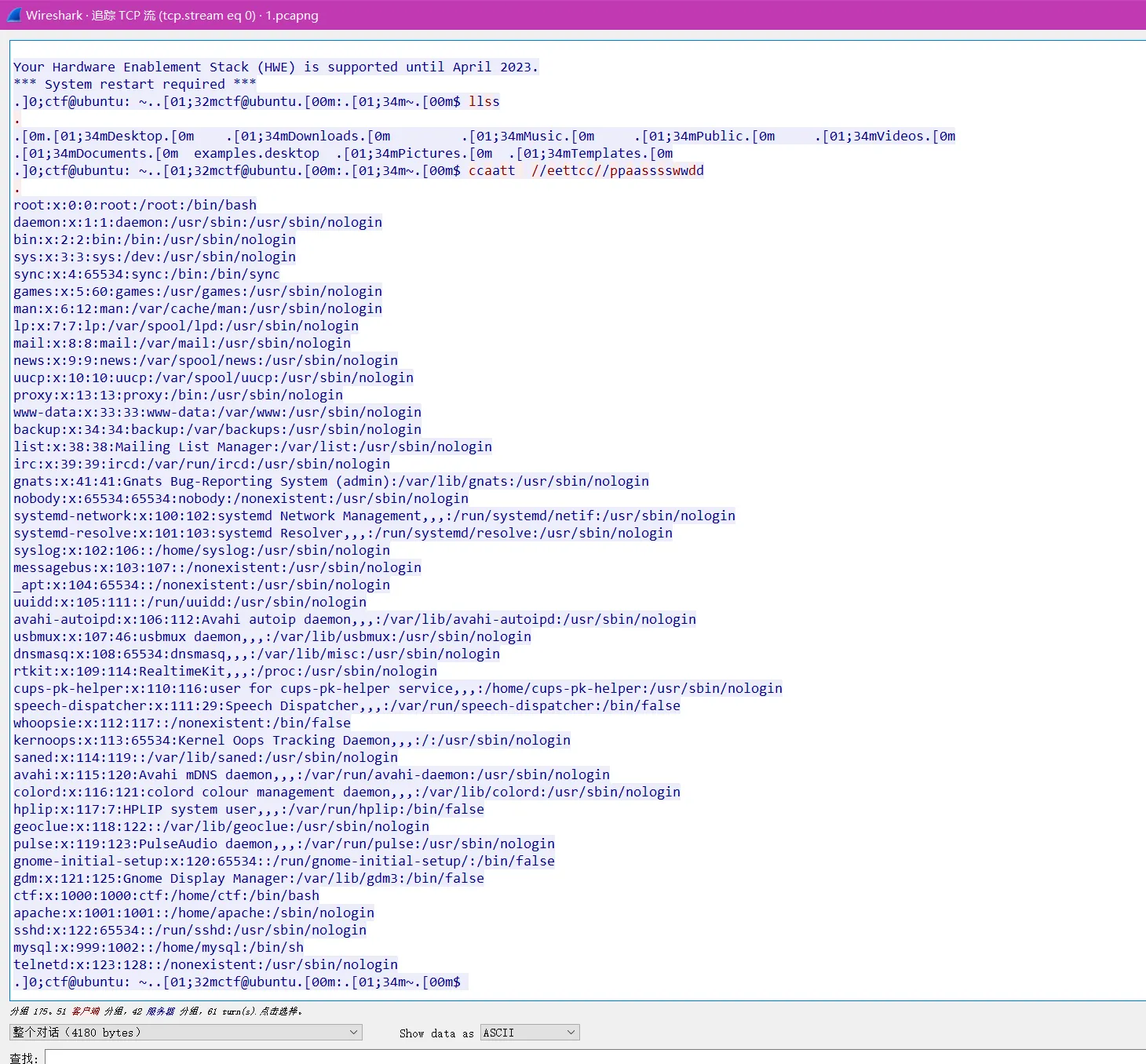This screenshot has height=1064, width=1146.
Task: Click the 'ccaatt //eettcc//ppaasssswwdd' command text
Action: 586,171
